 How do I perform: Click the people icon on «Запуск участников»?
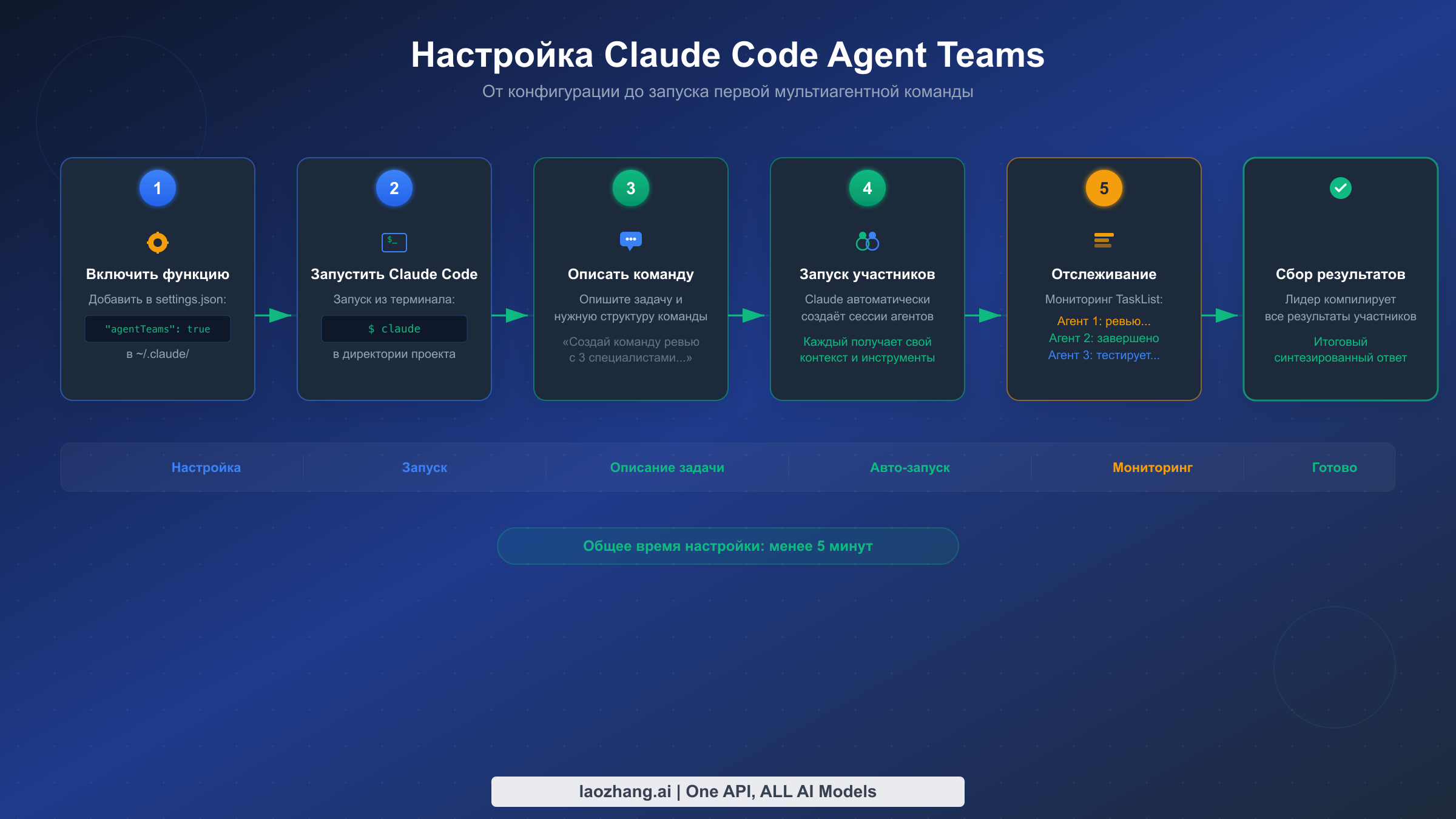[x=867, y=241]
